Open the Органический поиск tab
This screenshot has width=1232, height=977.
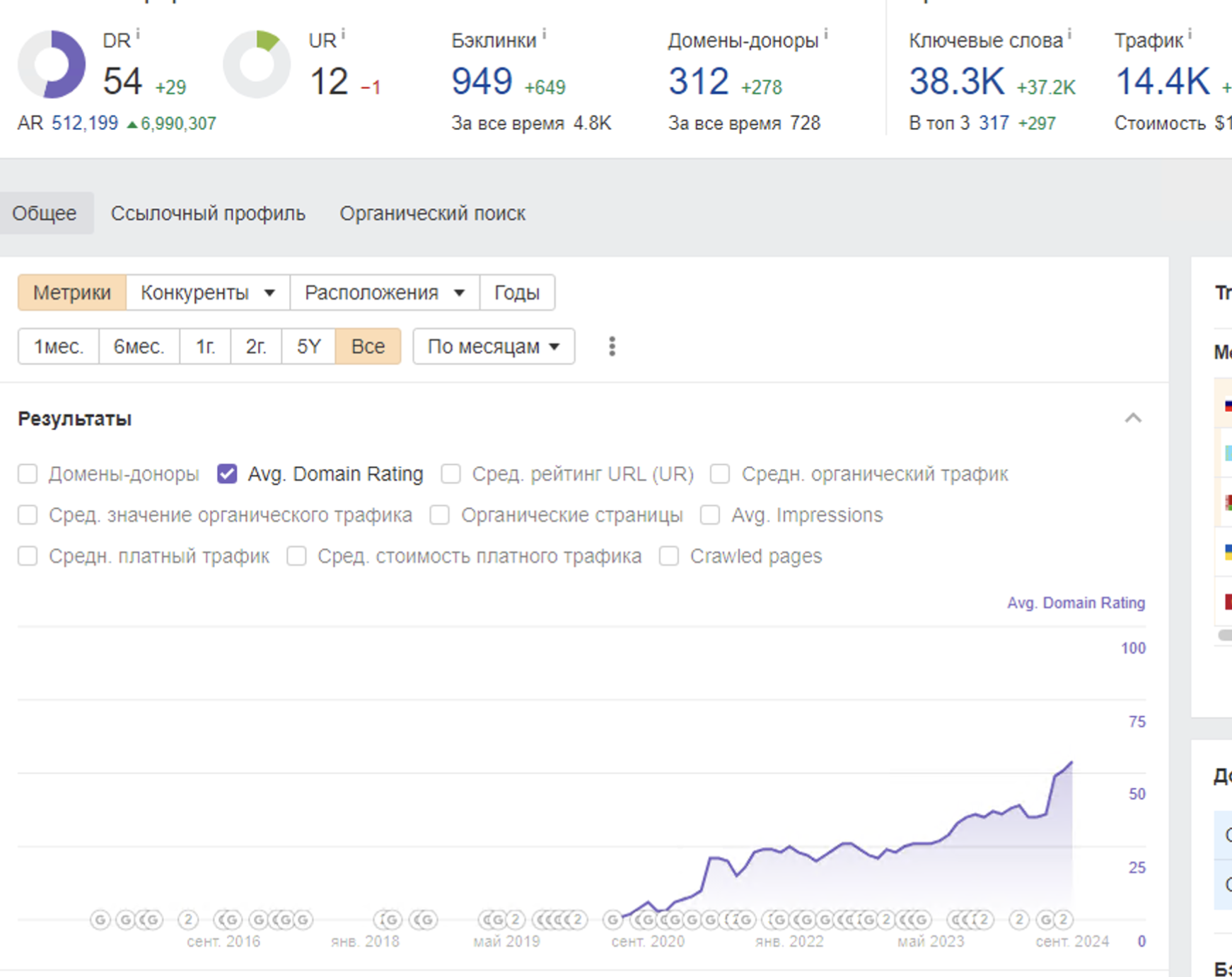click(432, 213)
